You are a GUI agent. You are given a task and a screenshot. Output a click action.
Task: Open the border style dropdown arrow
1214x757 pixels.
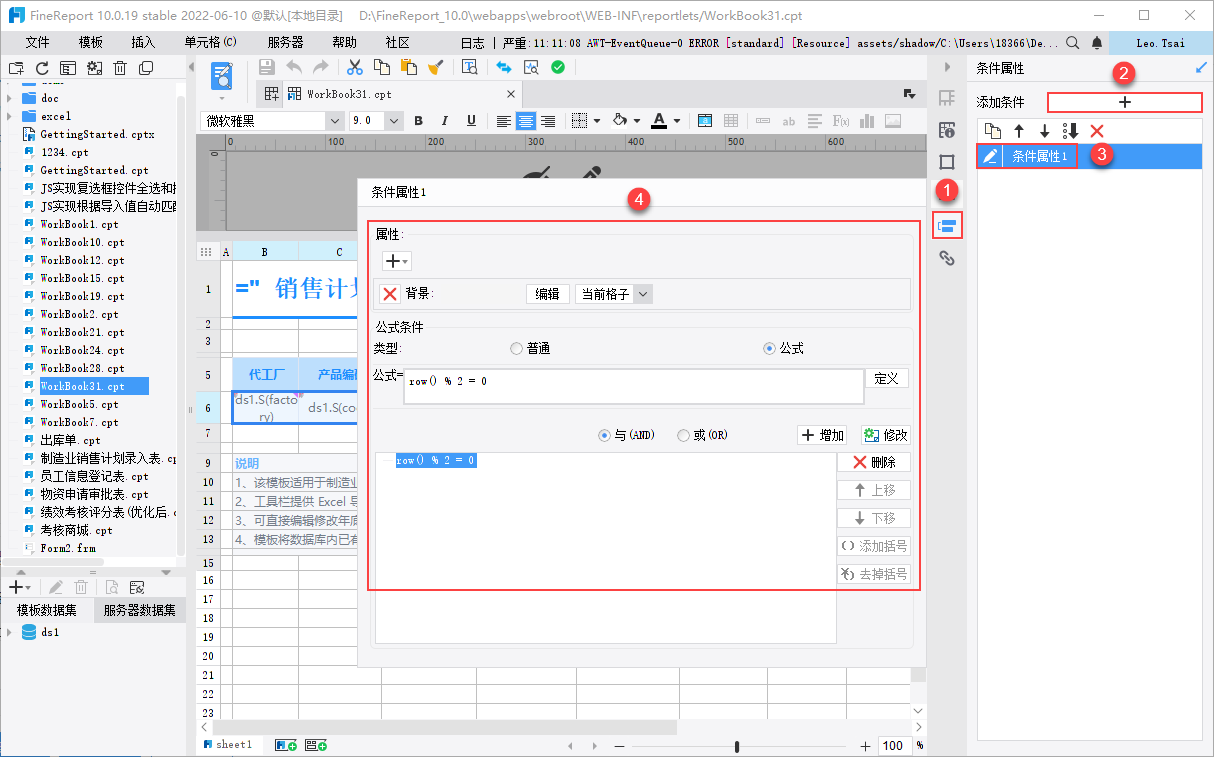pyautogui.click(x=597, y=121)
